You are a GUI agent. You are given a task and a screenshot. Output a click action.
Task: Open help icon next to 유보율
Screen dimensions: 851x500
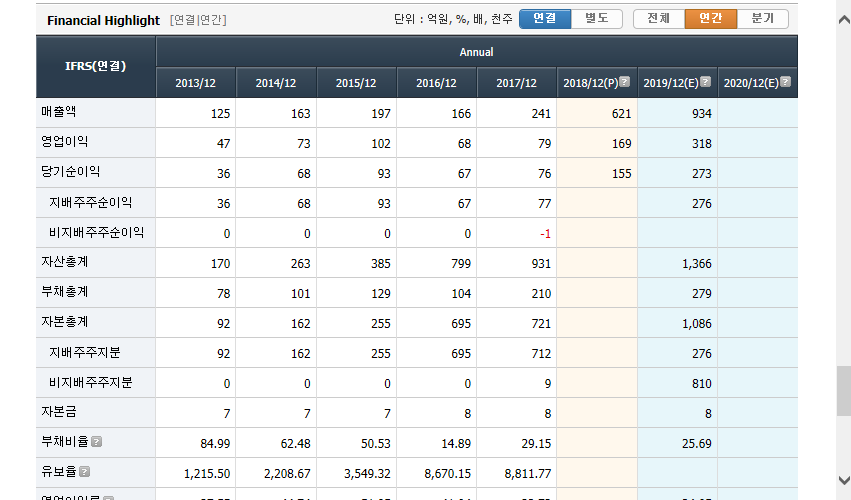[x=85, y=472]
